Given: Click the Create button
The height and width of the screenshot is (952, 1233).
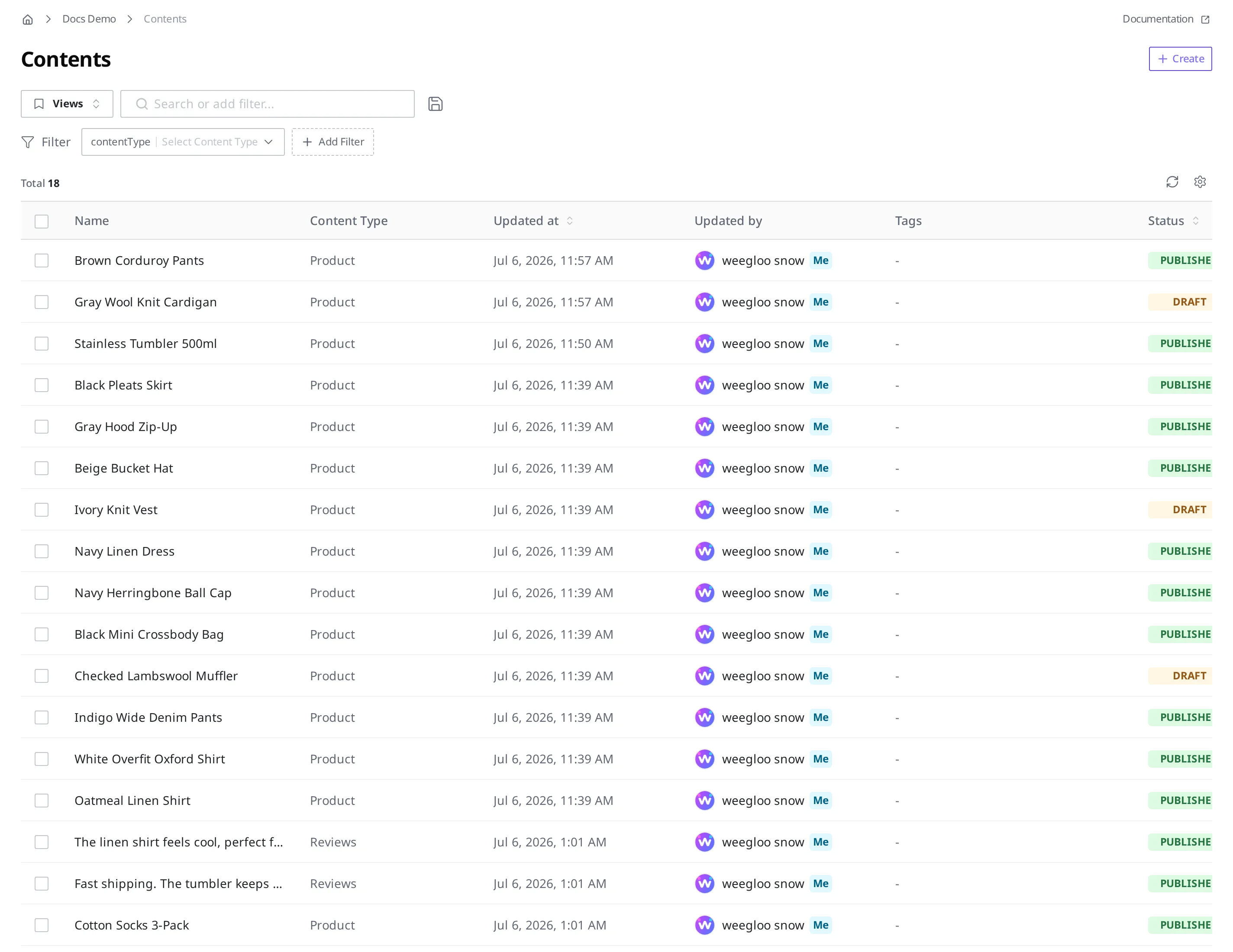Looking at the screenshot, I should click(1180, 59).
